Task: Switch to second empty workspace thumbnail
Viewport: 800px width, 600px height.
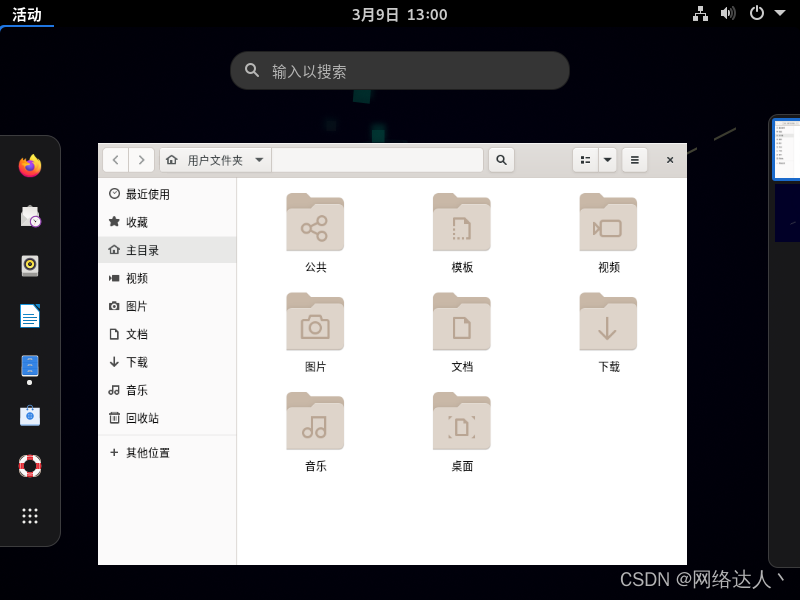Action: tap(787, 213)
